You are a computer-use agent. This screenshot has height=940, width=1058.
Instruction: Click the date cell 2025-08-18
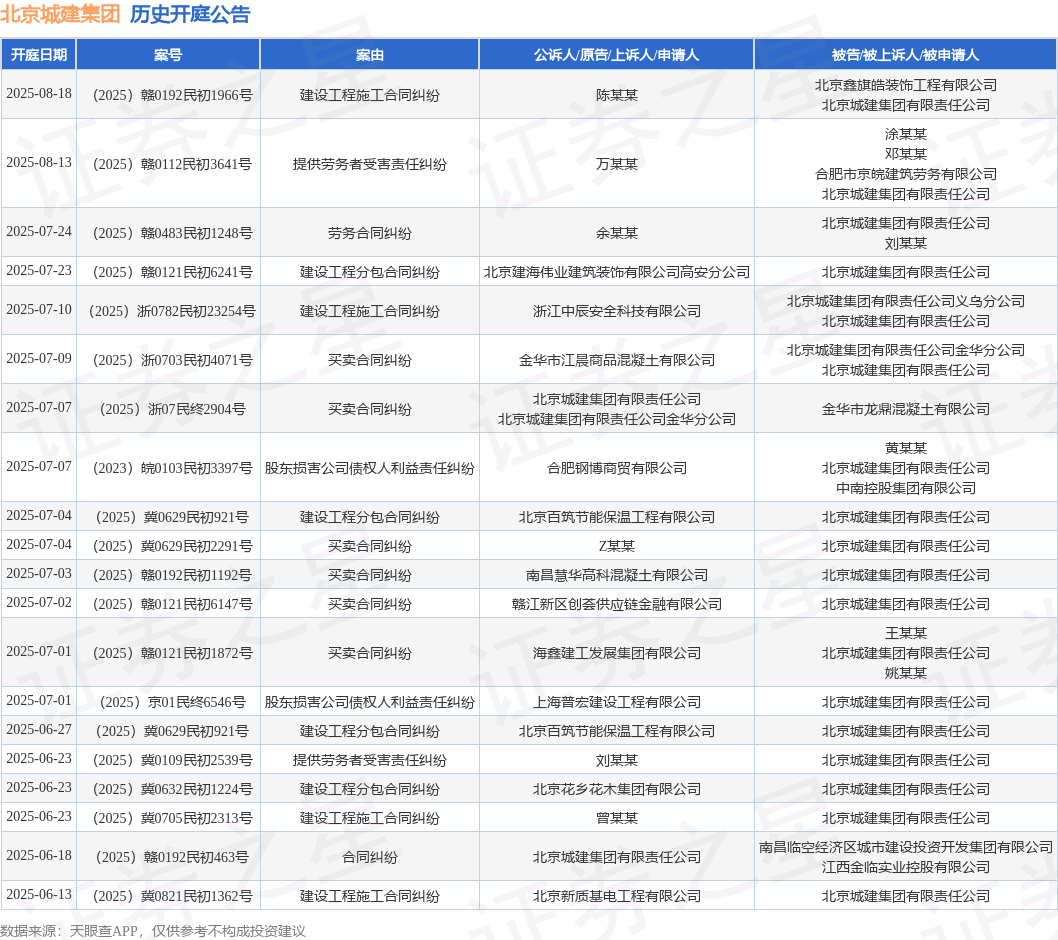click(38, 94)
